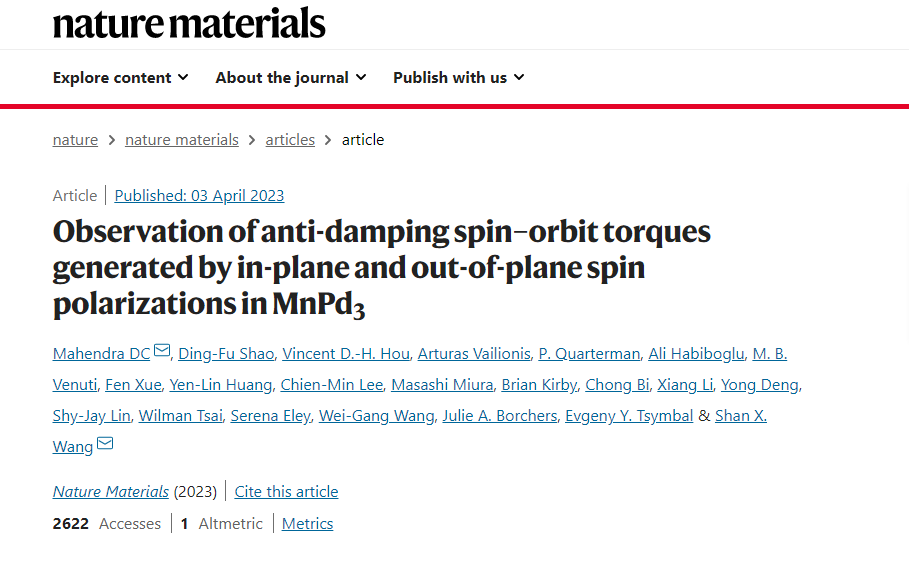Click author Masashi Miura
Viewport: 909px width, 571px height.
(x=442, y=385)
